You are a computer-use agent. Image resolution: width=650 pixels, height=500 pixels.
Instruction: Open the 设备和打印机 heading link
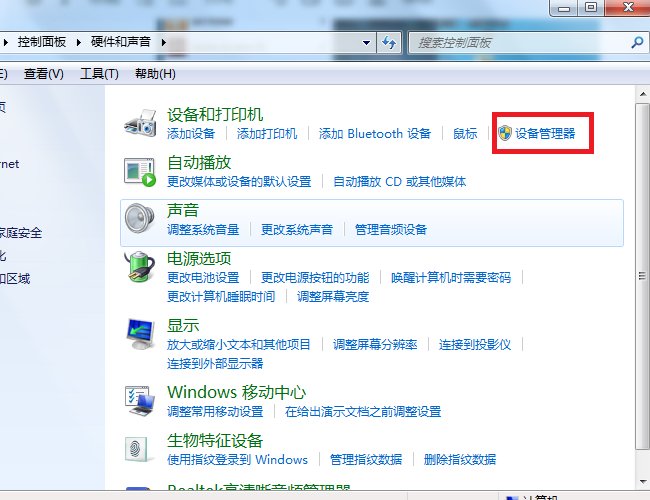click(x=215, y=114)
